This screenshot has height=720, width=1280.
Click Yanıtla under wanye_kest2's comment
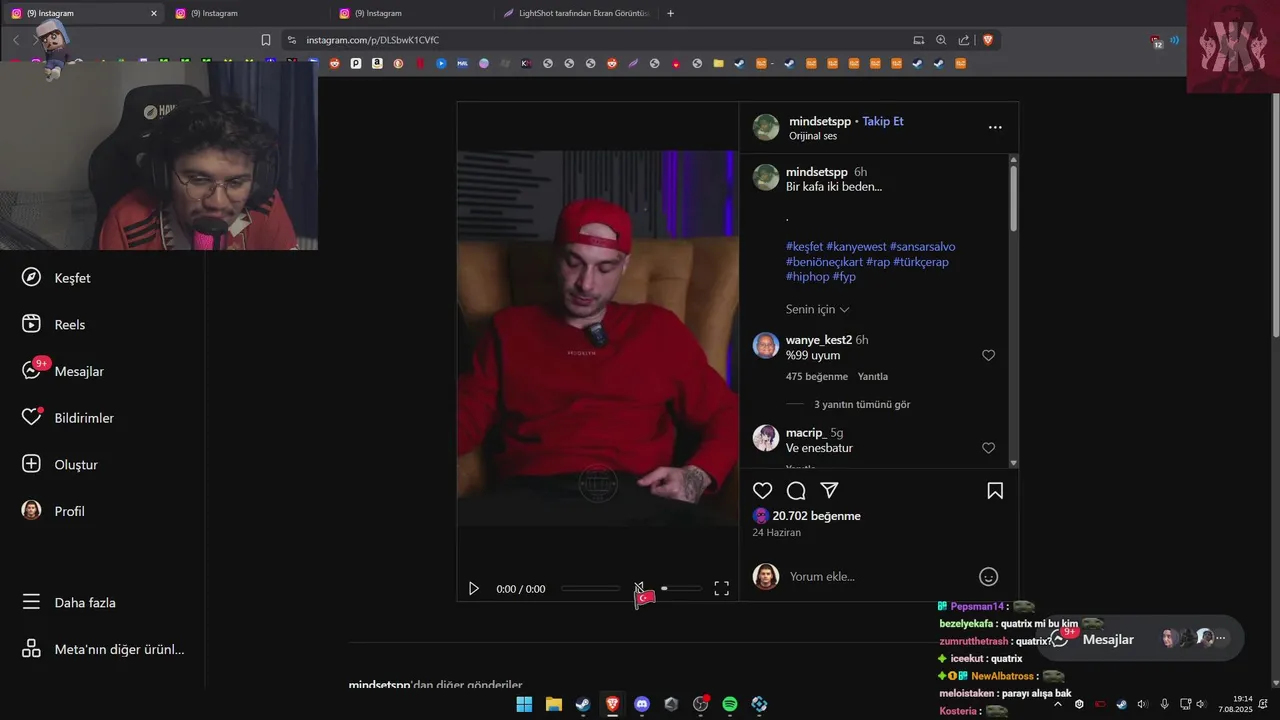click(873, 377)
